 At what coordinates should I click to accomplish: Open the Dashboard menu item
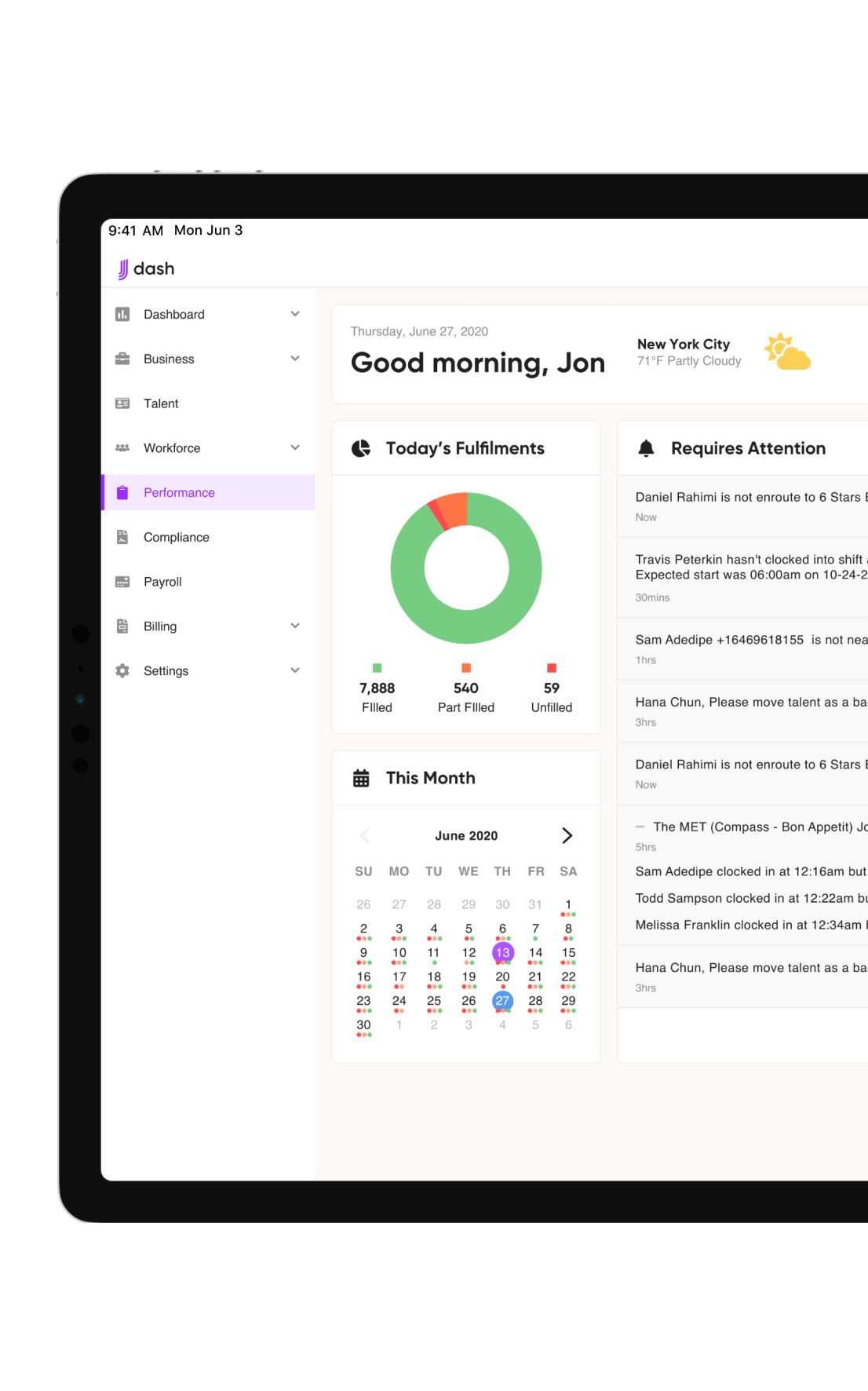point(208,314)
